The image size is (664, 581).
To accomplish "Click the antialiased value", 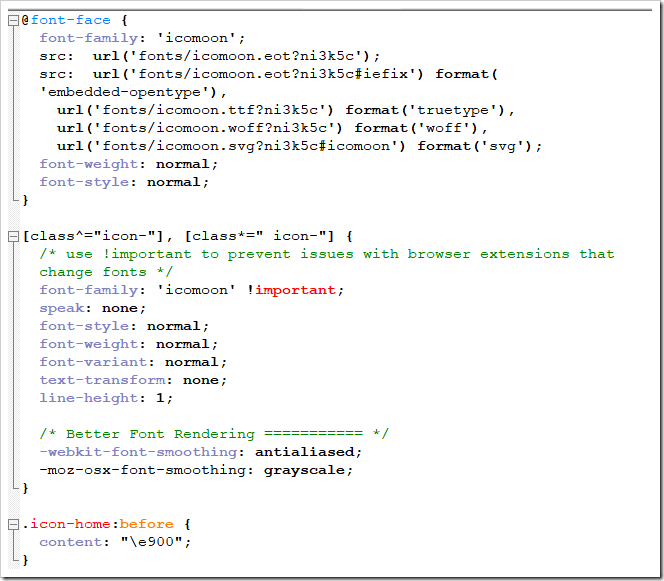I will (304, 452).
